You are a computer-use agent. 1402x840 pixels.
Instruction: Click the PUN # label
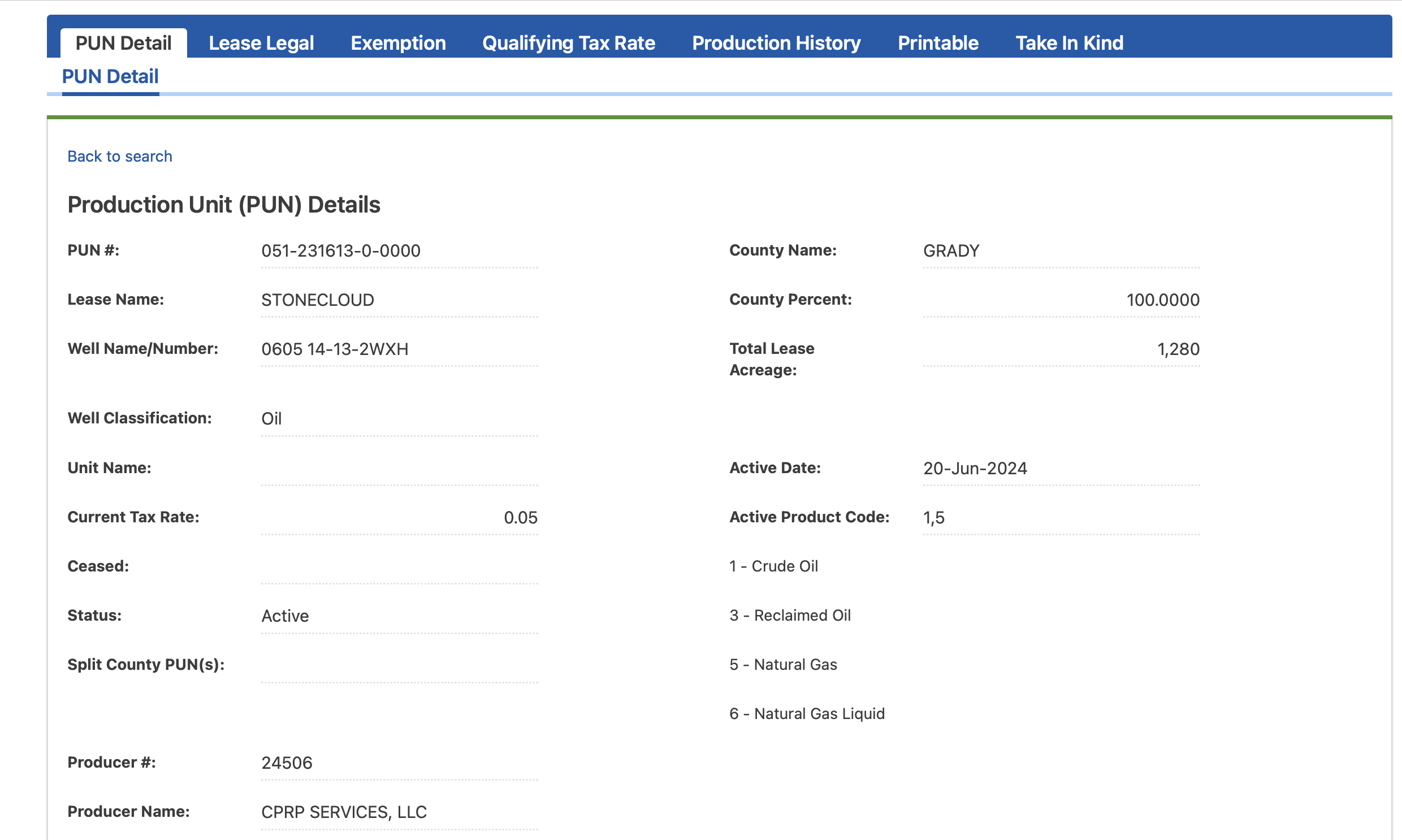93,250
